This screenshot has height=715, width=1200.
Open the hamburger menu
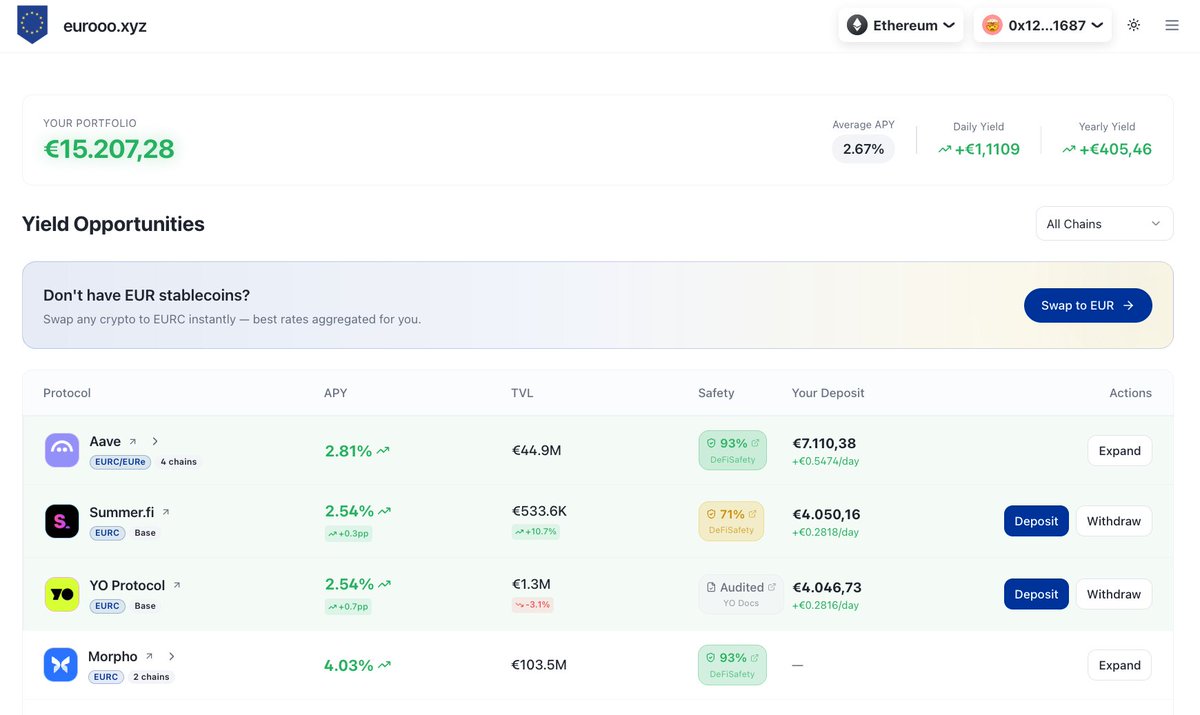1172,25
